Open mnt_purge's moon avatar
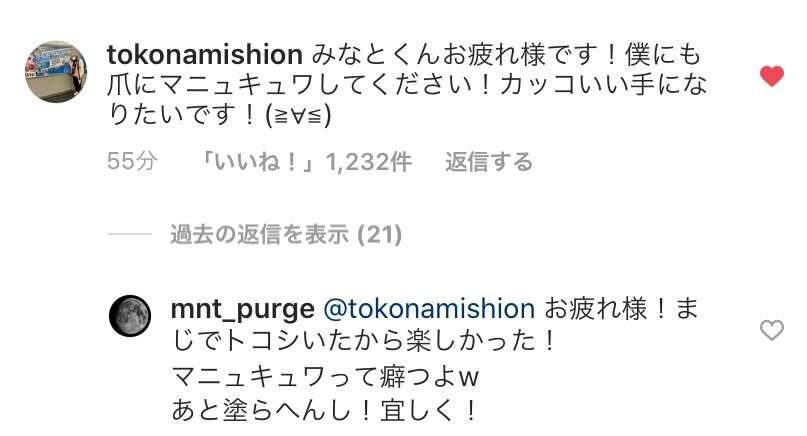Screen dimensions: 807x436 (130, 316)
